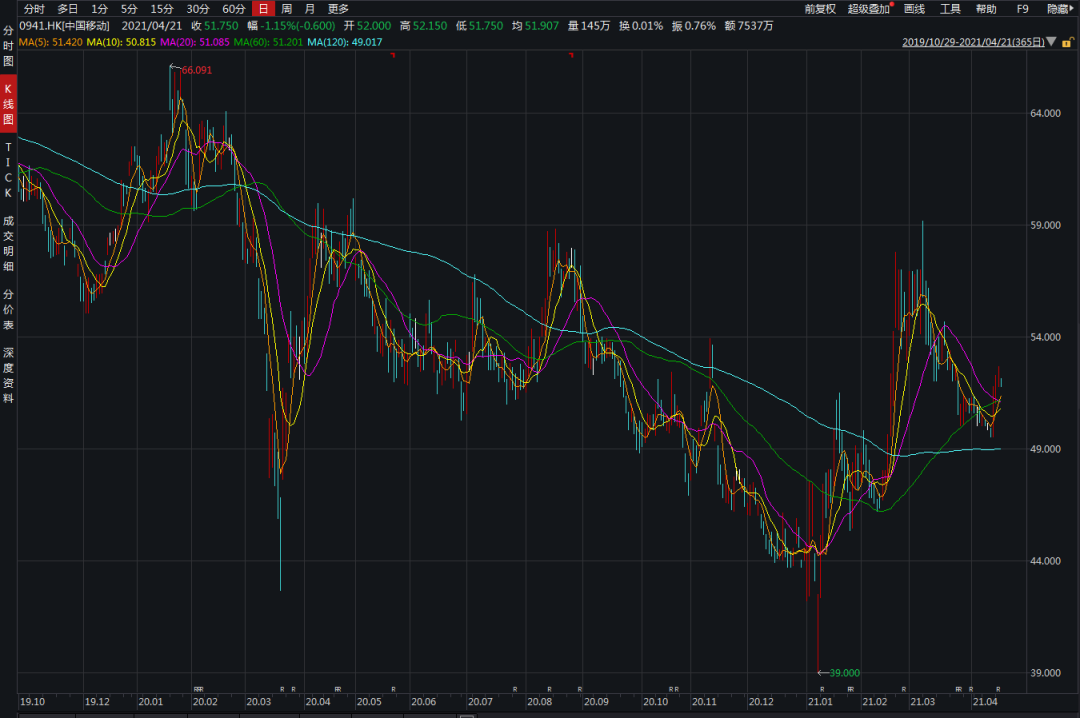This screenshot has height=718, width=1080.
Task: Switch to the 月 monthly chart
Action: (x=310, y=9)
